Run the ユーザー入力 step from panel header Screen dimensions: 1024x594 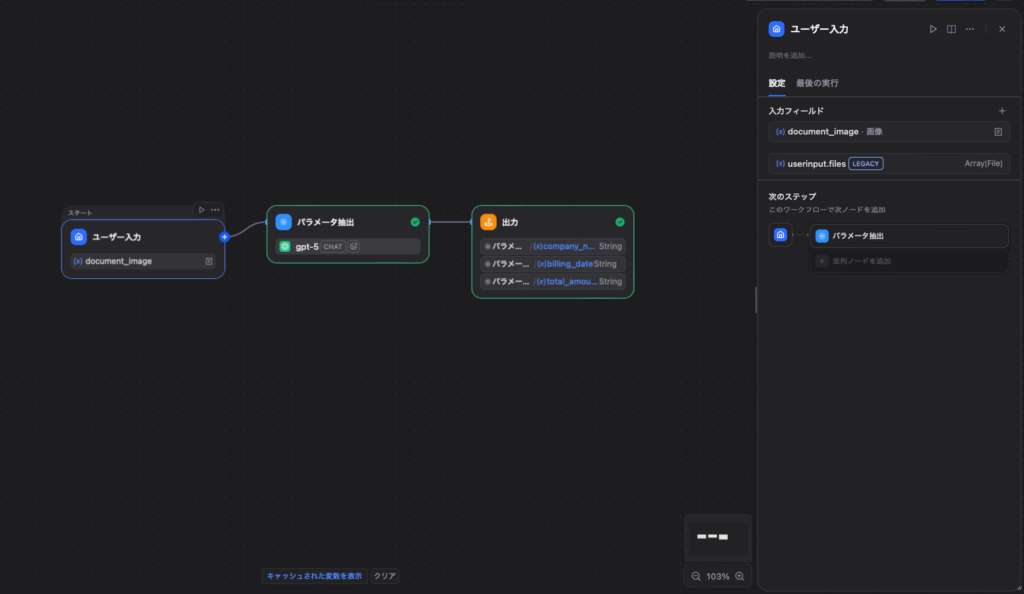[x=933, y=29]
